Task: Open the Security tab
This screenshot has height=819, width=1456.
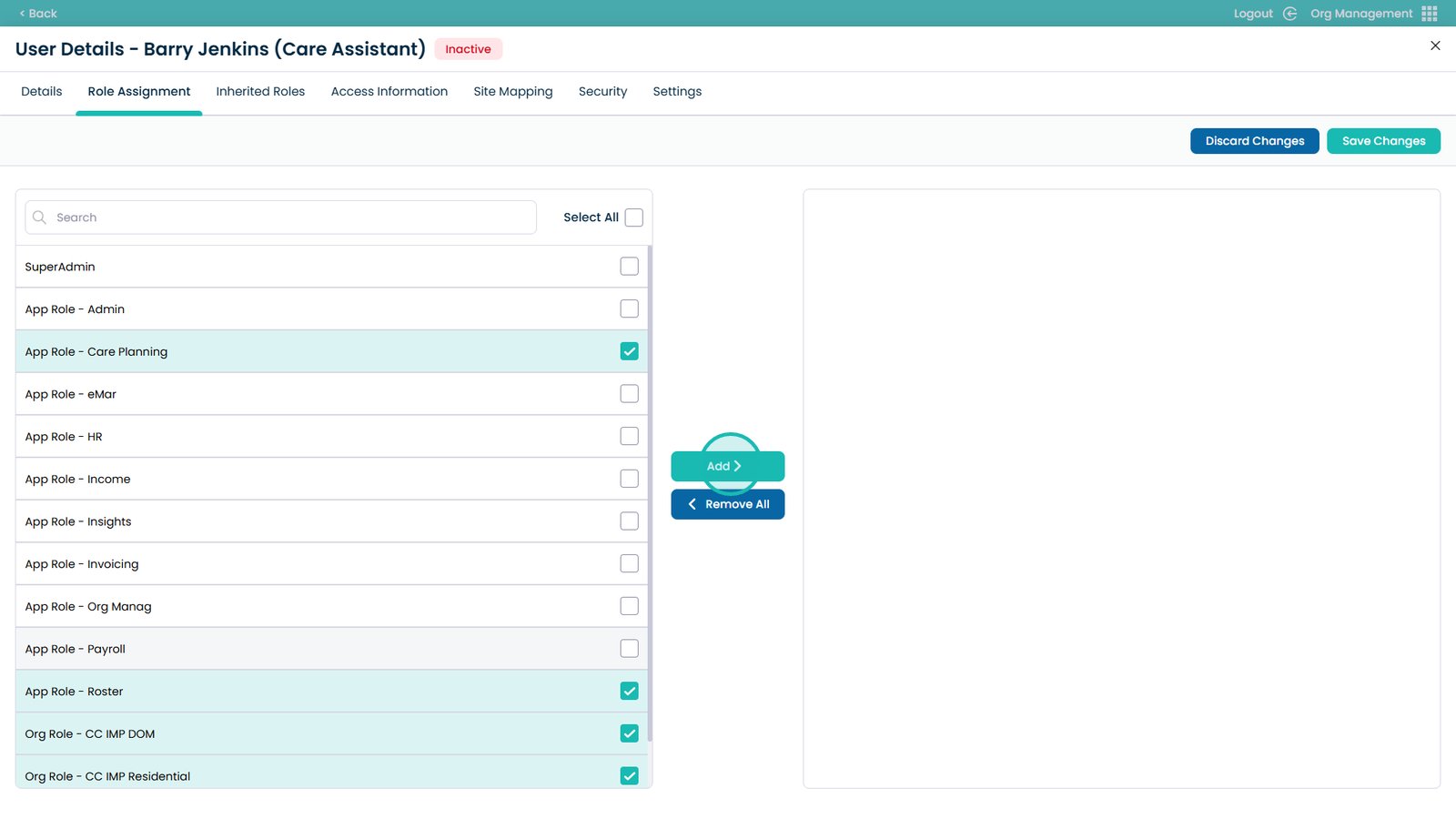Action: pyautogui.click(x=602, y=92)
